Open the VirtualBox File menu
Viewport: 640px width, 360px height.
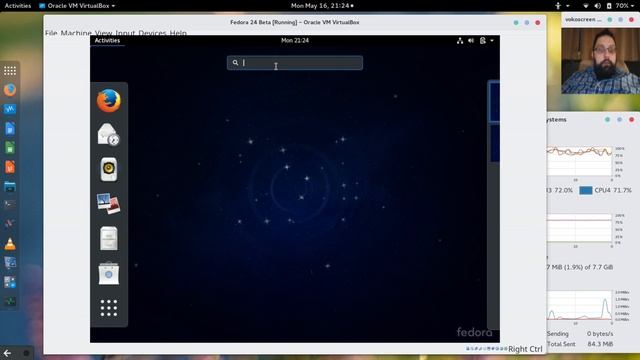coord(51,33)
